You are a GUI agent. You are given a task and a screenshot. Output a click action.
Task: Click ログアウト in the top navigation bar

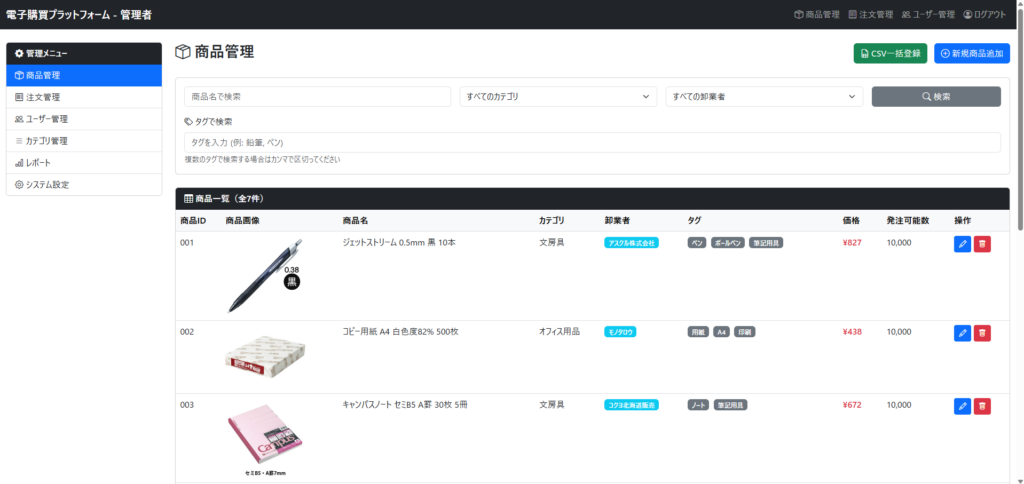pos(984,14)
